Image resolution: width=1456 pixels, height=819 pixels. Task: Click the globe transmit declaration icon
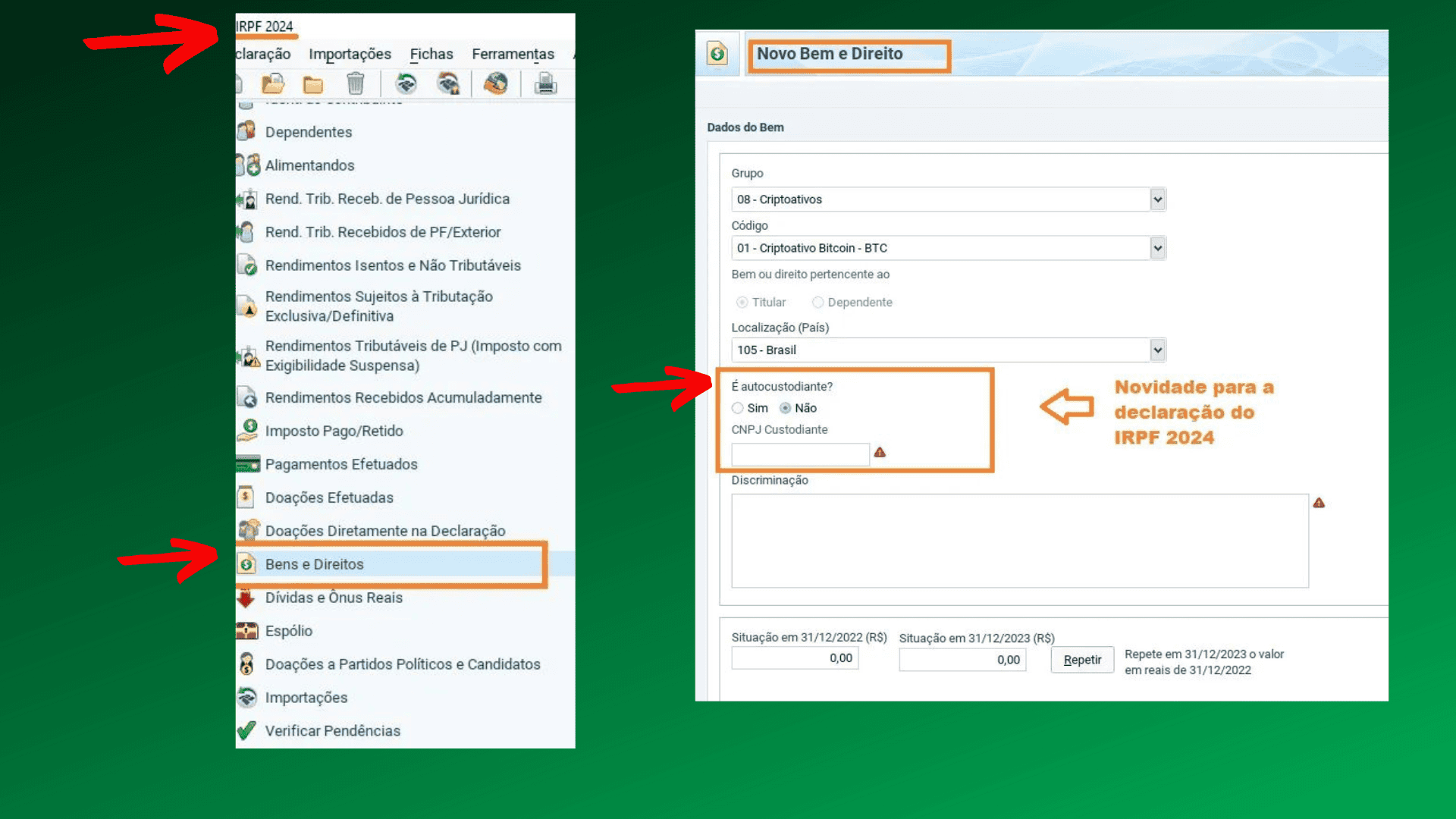(496, 83)
